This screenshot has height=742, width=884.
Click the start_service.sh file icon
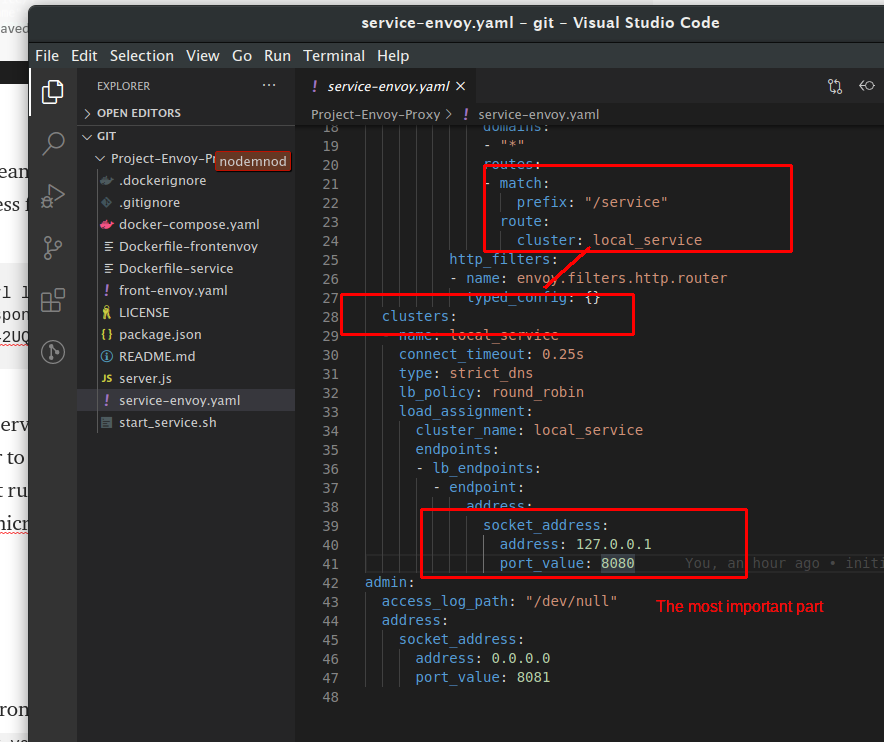point(107,422)
